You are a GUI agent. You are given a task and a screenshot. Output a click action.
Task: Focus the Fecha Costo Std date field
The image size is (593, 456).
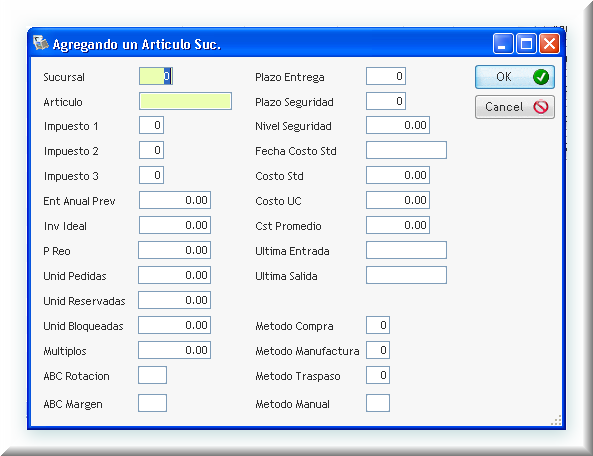coord(406,150)
